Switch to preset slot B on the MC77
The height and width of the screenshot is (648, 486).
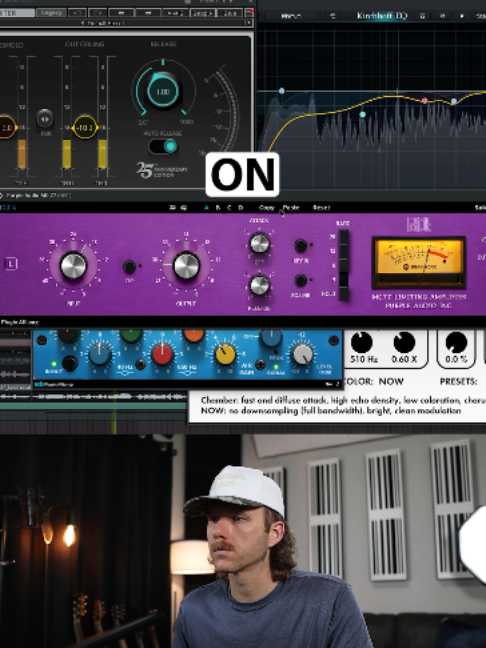(x=218, y=207)
